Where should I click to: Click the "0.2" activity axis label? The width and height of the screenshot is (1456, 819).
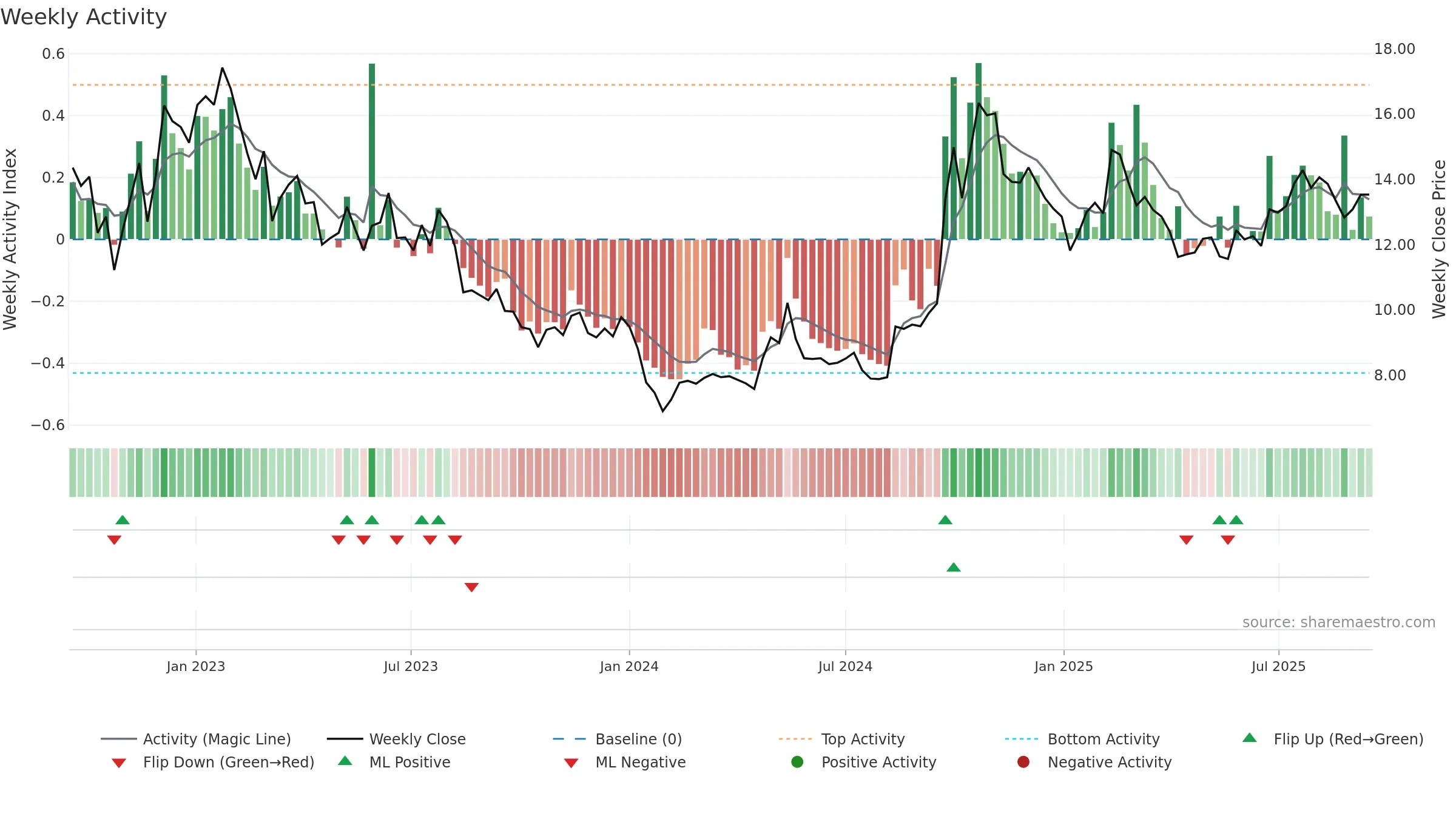pyautogui.click(x=53, y=178)
